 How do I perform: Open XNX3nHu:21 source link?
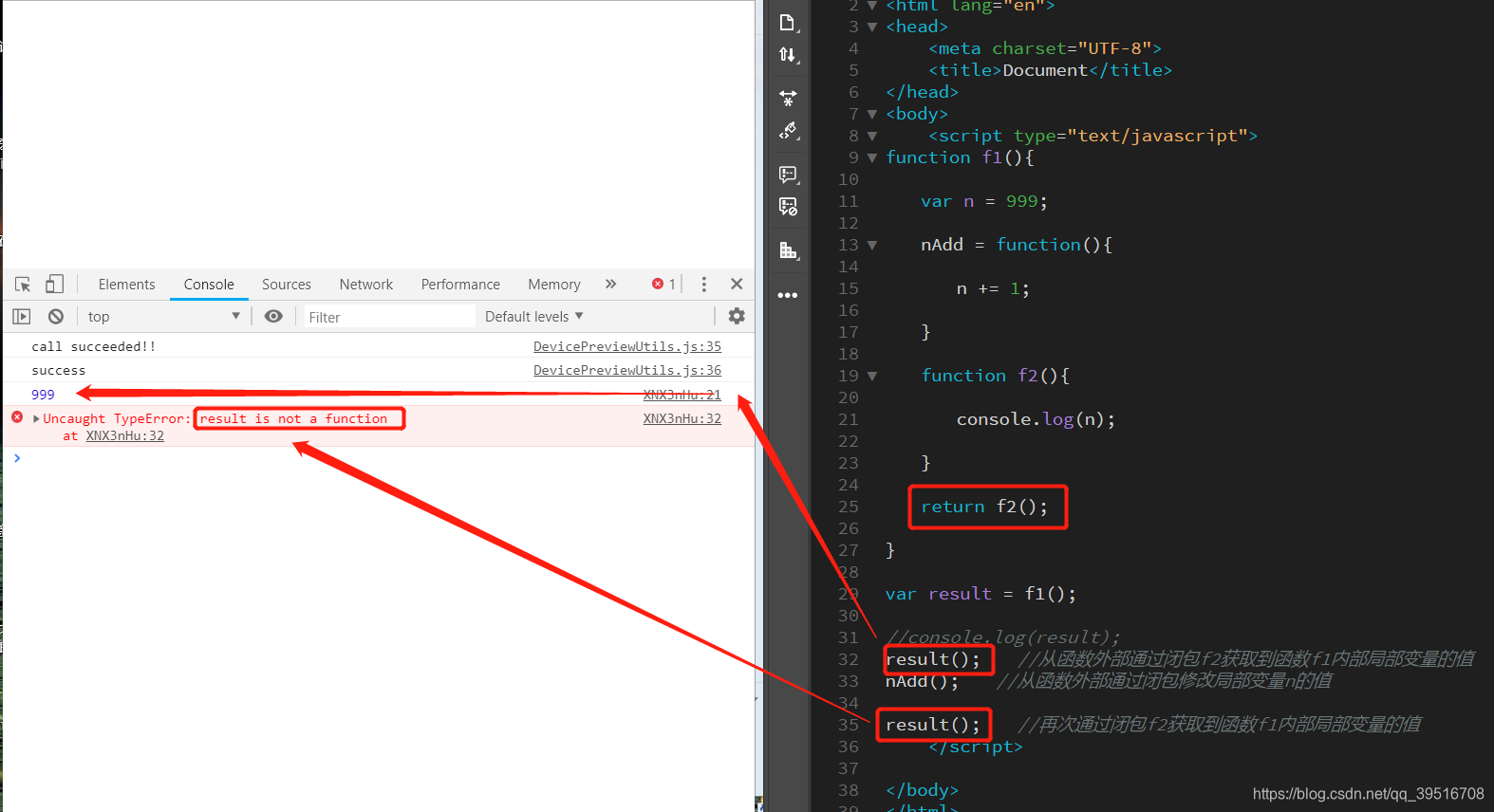pyautogui.click(x=682, y=395)
